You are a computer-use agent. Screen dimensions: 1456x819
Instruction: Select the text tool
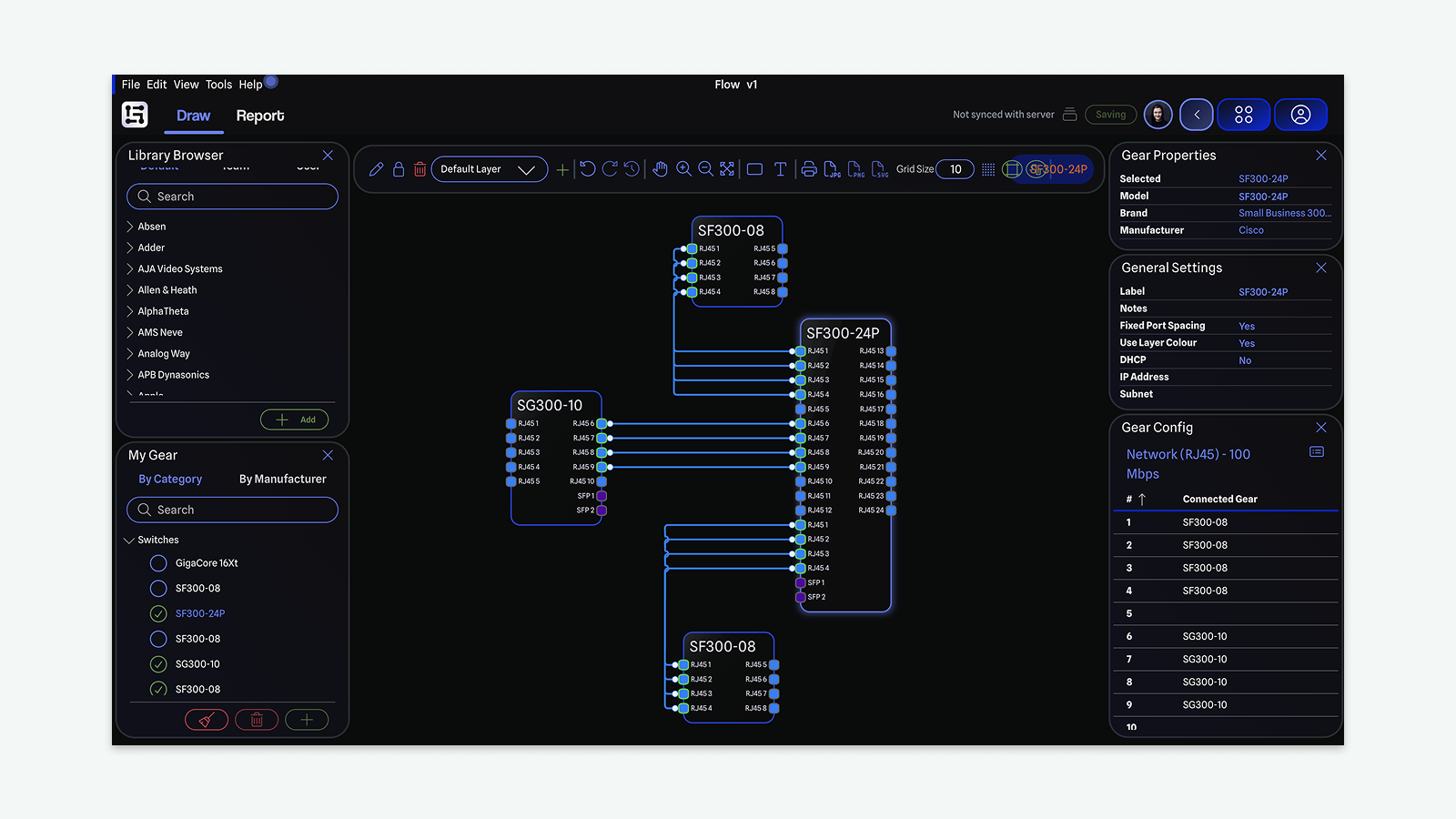coord(780,169)
